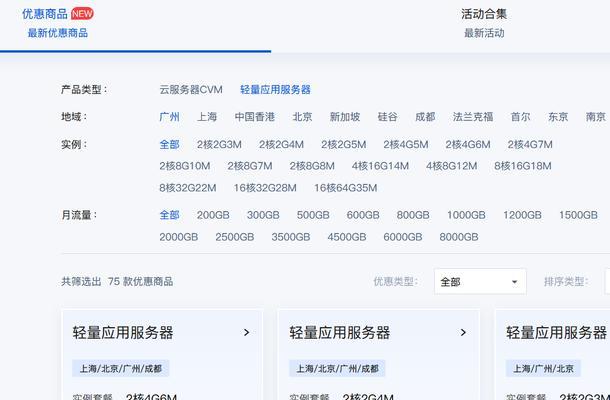Screen dimensions: 610x400
Task: Filter instances by 2核2G4M
Action: [282, 144]
